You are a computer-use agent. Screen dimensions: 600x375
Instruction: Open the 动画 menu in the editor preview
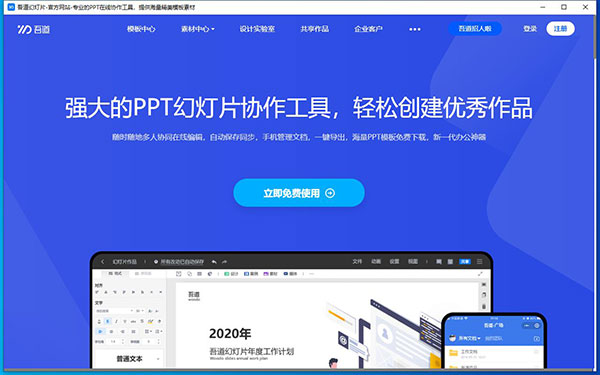pyautogui.click(x=376, y=261)
